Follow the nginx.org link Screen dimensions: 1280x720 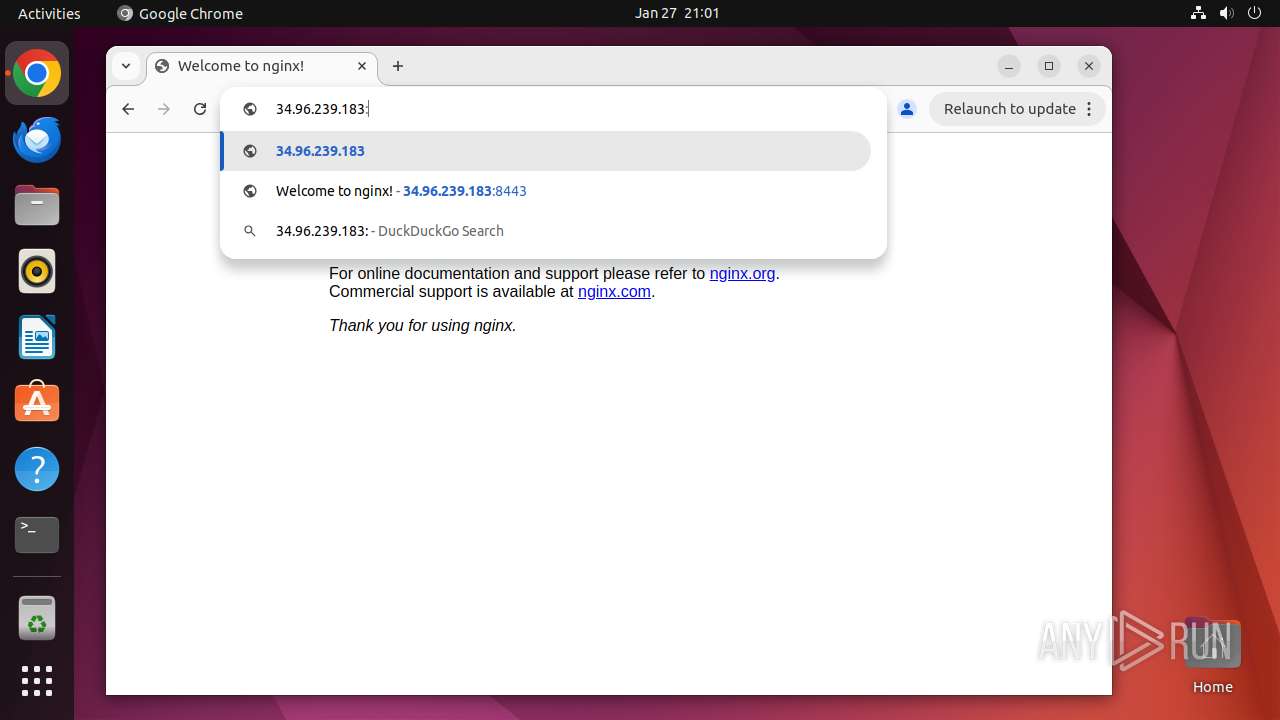click(x=742, y=273)
